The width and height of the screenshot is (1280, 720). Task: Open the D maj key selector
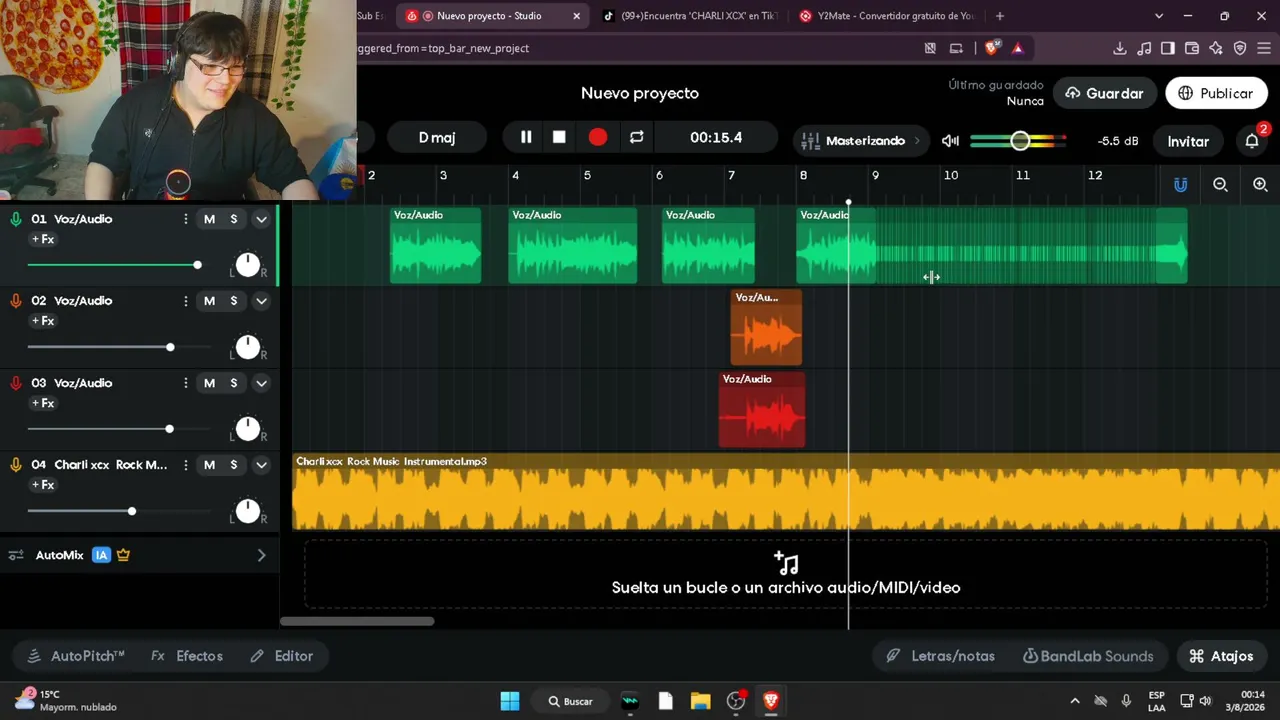pos(437,137)
